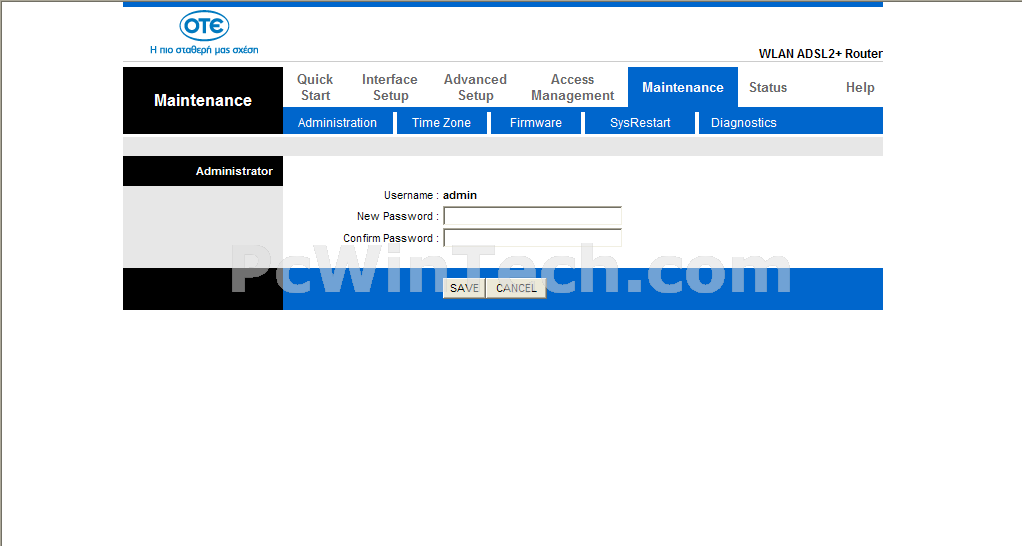Image resolution: width=1022 pixels, height=546 pixels.
Task: Go to Advanced Setup tab
Action: coord(475,87)
